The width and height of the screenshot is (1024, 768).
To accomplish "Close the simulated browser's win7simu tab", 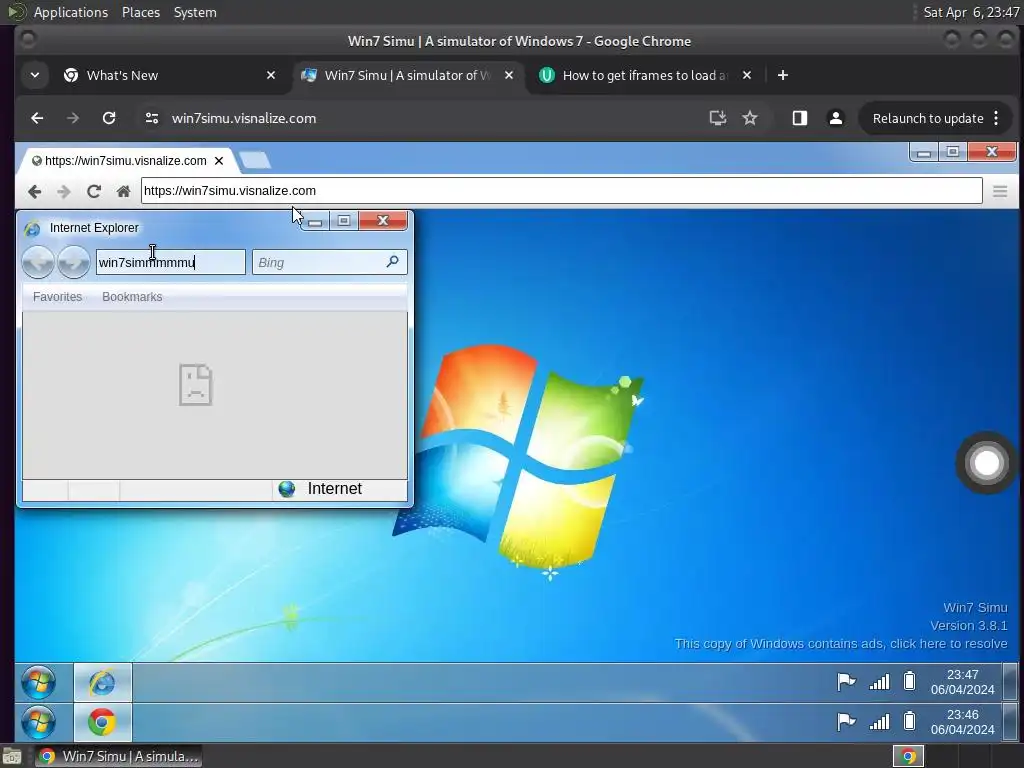I will point(219,161).
